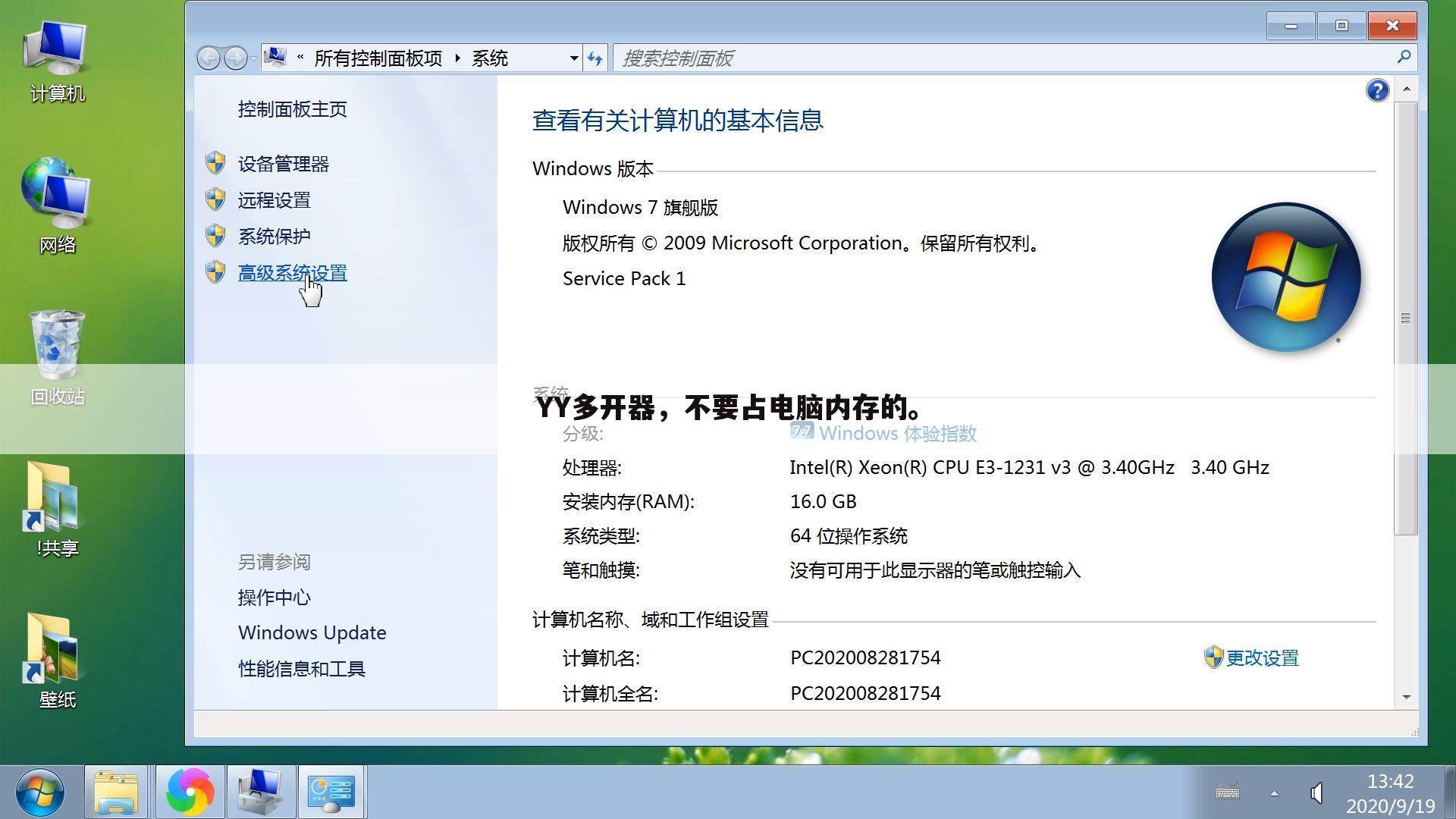Maximize the System window
Image resolution: width=1456 pixels, height=819 pixels.
(1341, 26)
